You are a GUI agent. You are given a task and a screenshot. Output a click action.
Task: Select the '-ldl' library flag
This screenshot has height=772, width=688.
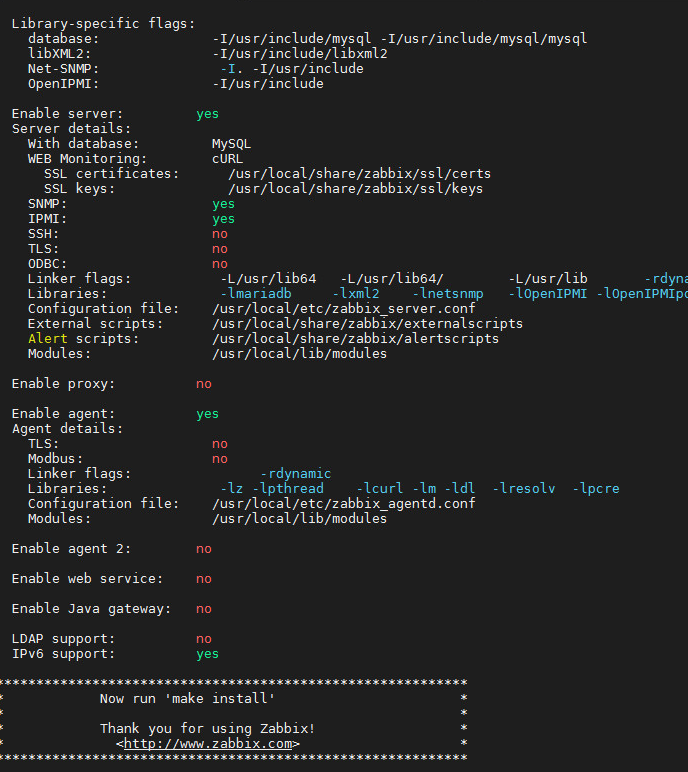click(460, 489)
